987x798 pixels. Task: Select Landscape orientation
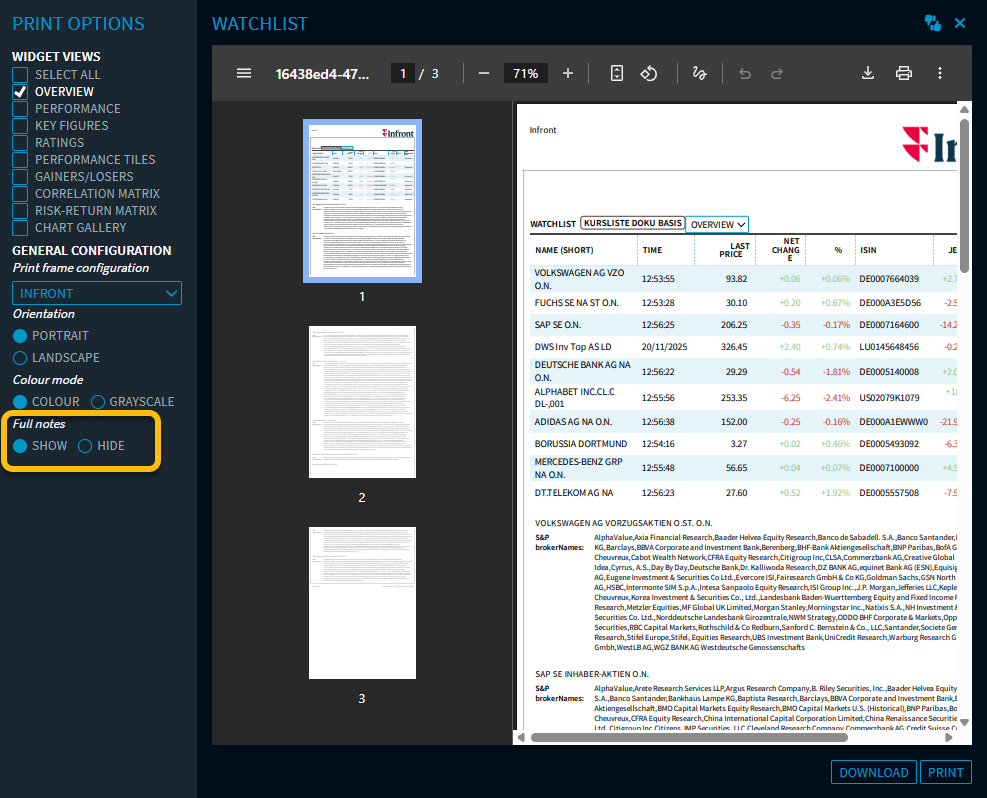point(20,358)
